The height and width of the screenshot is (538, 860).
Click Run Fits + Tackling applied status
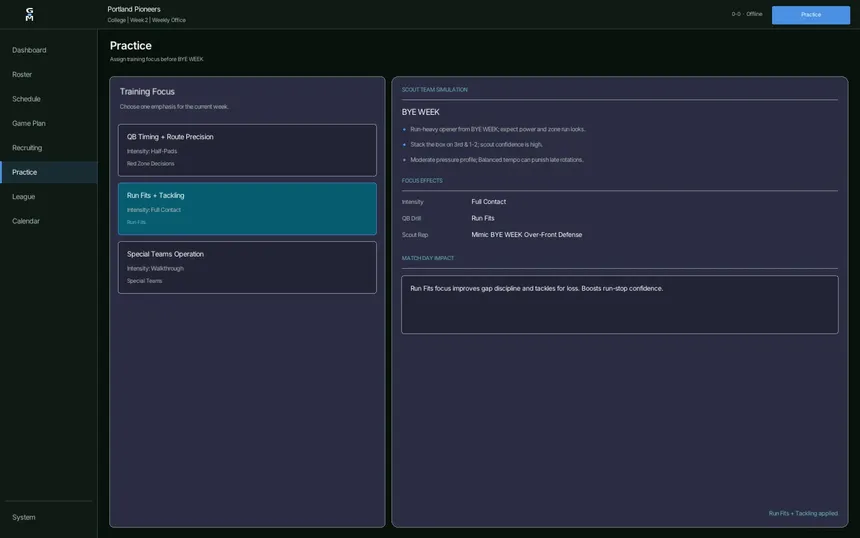(x=803, y=513)
